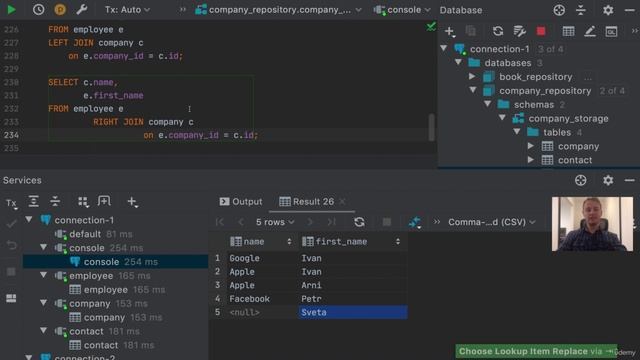640x360 pixels.
Task: Select the contact table result in Services
Action: pos(101,345)
